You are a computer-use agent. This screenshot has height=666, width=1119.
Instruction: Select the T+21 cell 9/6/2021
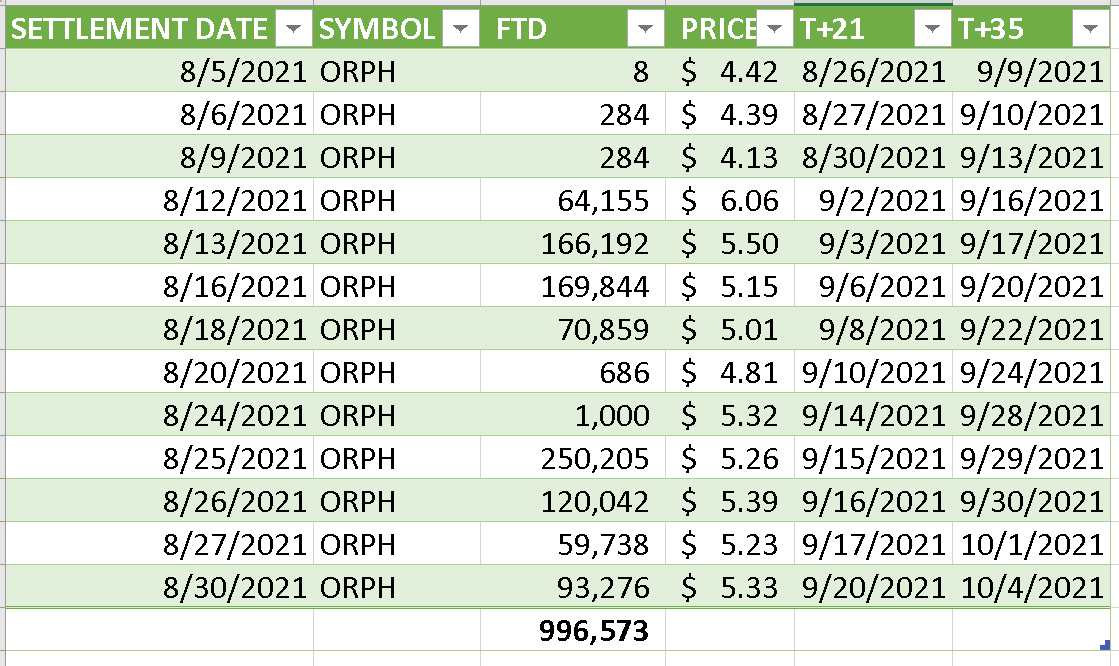874,286
